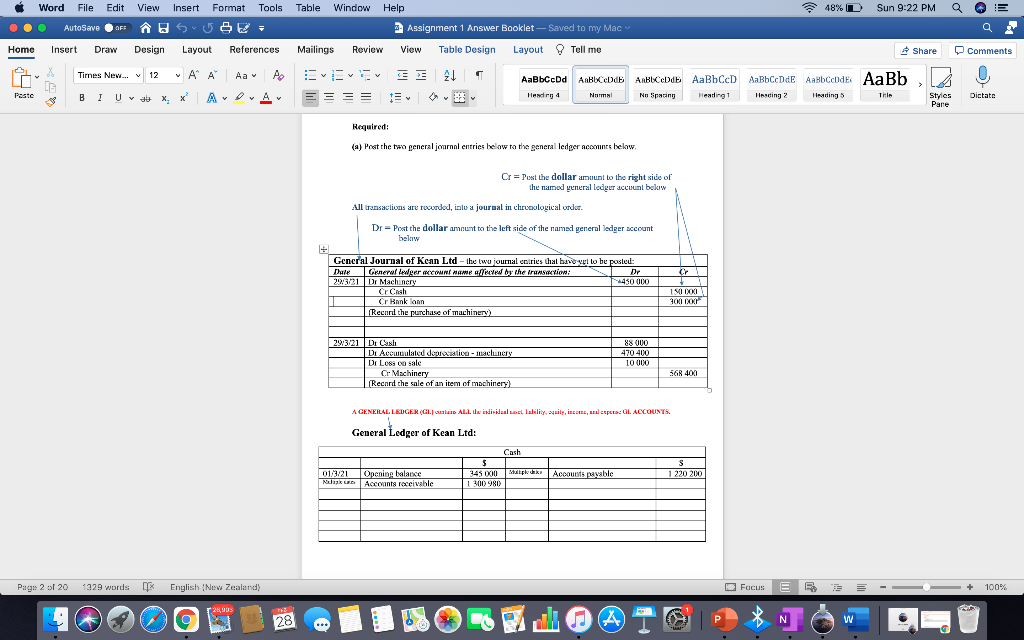Screen dimensions: 1024x640
Task: Click the Share button
Action: (916, 49)
